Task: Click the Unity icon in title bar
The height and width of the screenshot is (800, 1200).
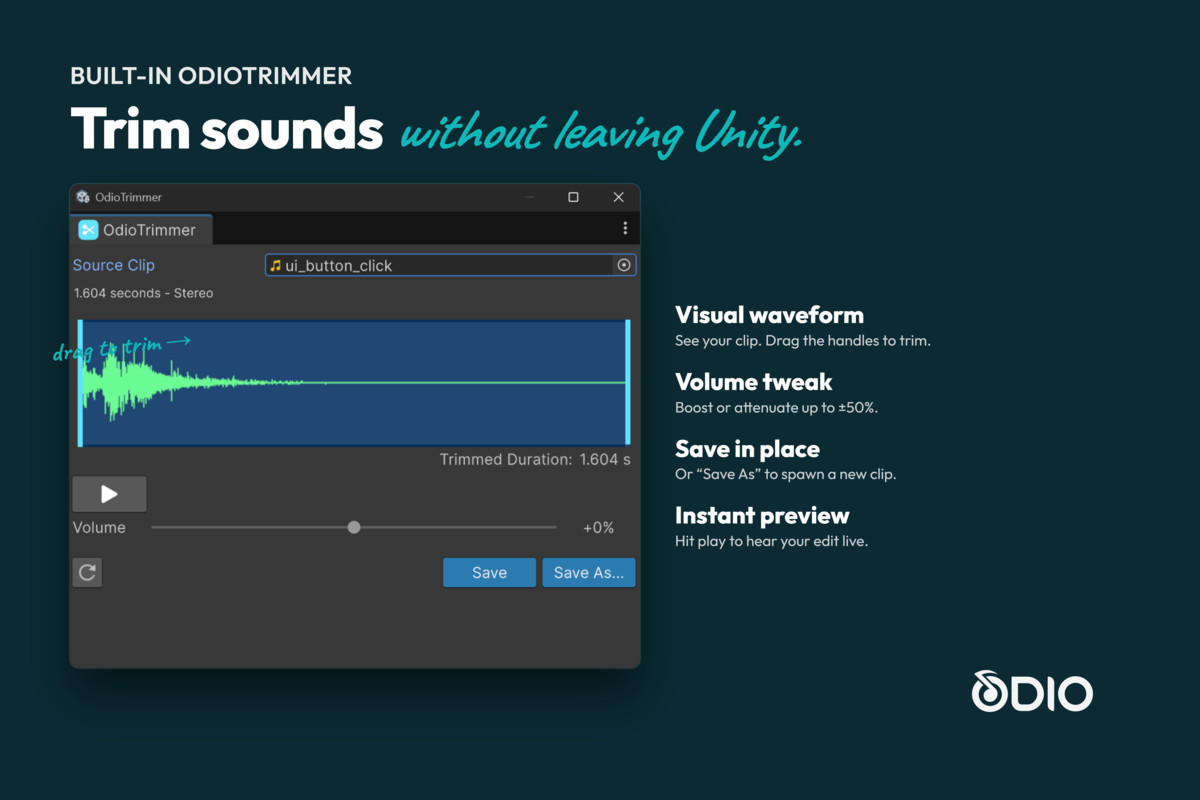Action: (83, 197)
